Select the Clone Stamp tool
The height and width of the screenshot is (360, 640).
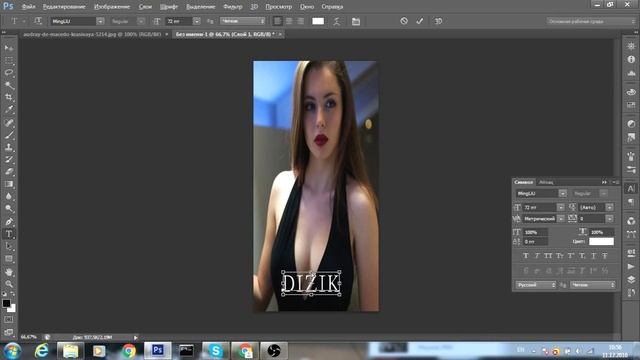tap(9, 147)
